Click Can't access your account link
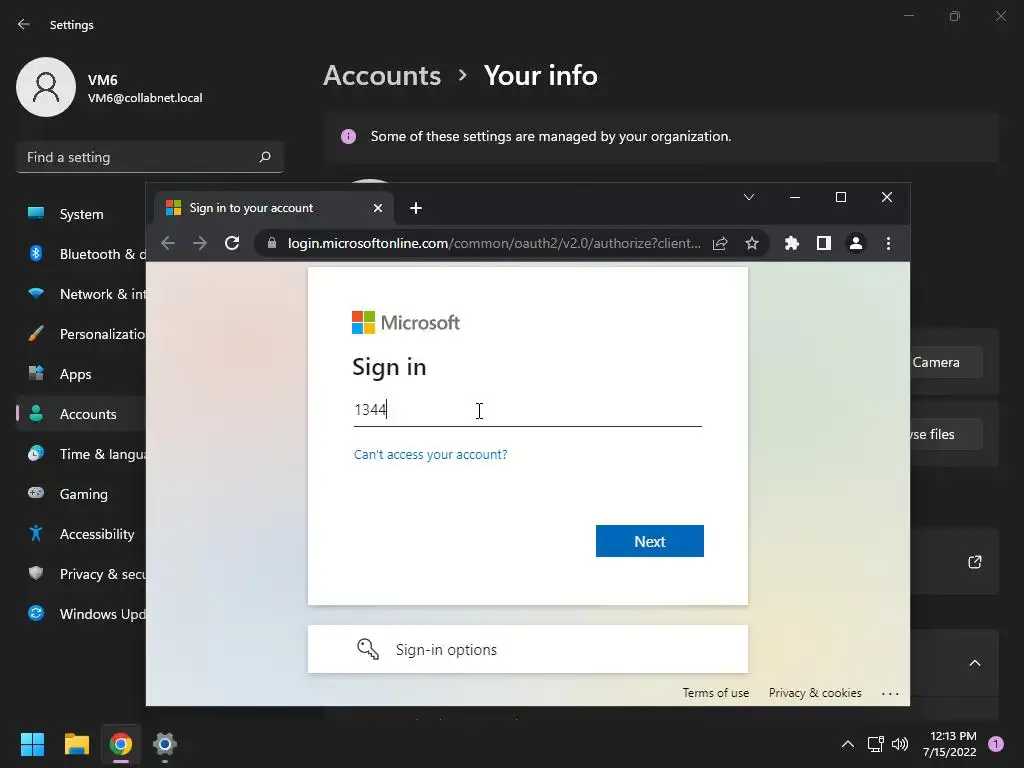 coord(430,455)
